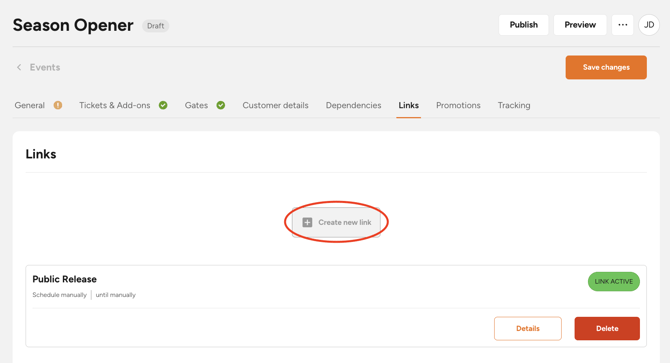Open the JD user avatar menu

(649, 25)
